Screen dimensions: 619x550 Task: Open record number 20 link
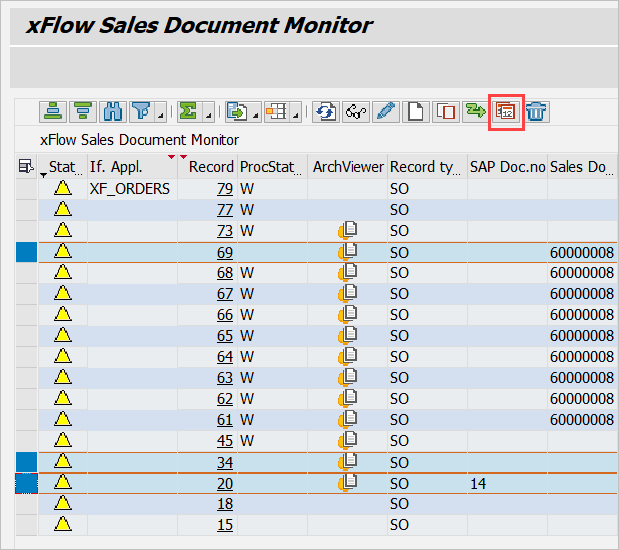(x=225, y=482)
